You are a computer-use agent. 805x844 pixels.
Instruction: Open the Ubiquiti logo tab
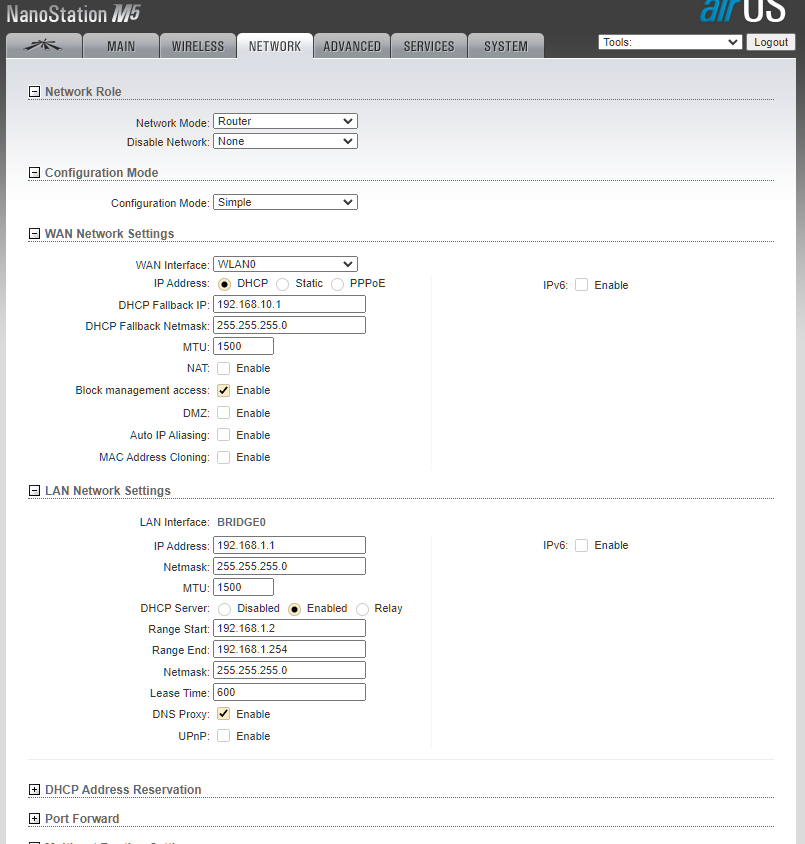point(44,46)
